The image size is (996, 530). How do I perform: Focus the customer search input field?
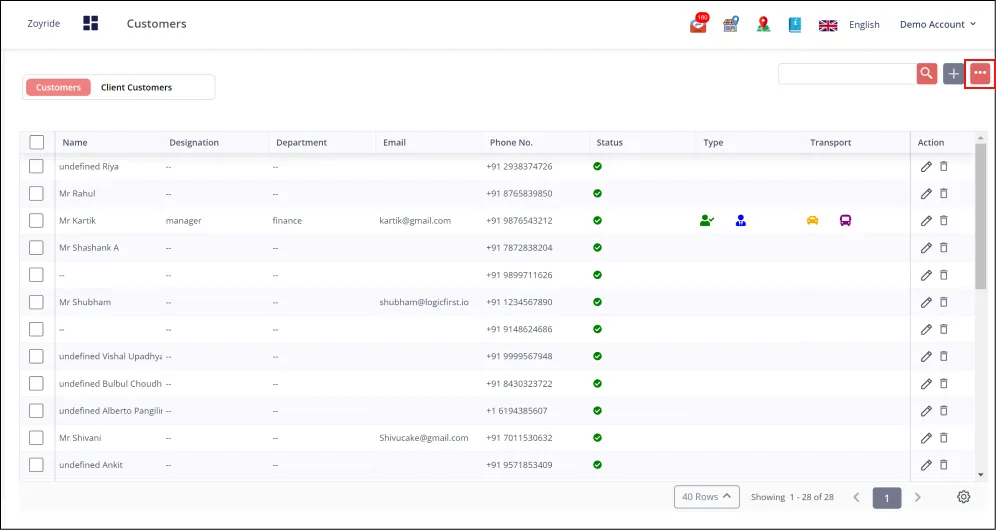[847, 74]
